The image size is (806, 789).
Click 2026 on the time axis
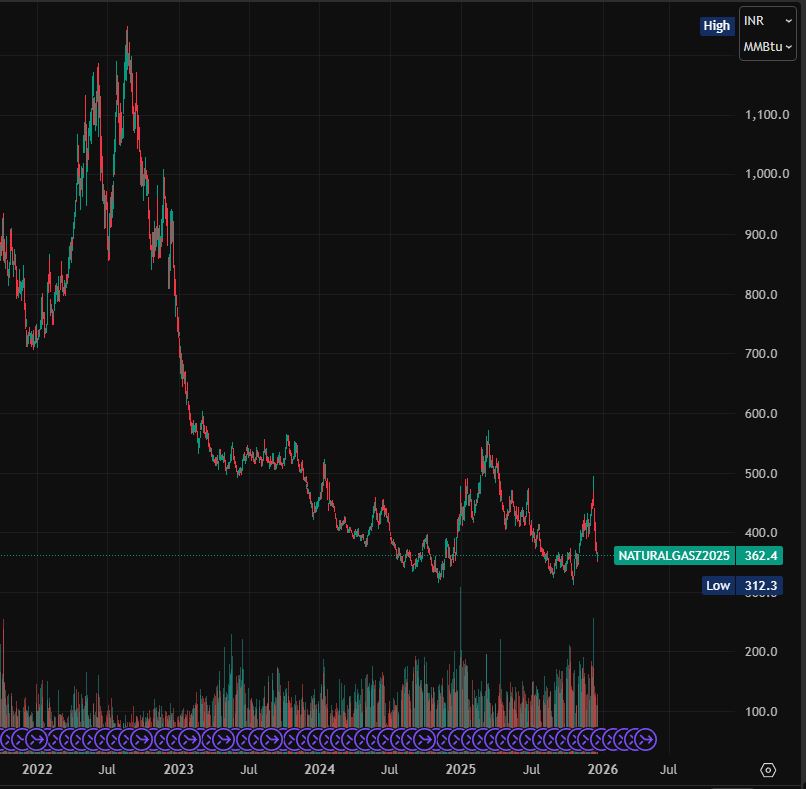(x=601, y=769)
